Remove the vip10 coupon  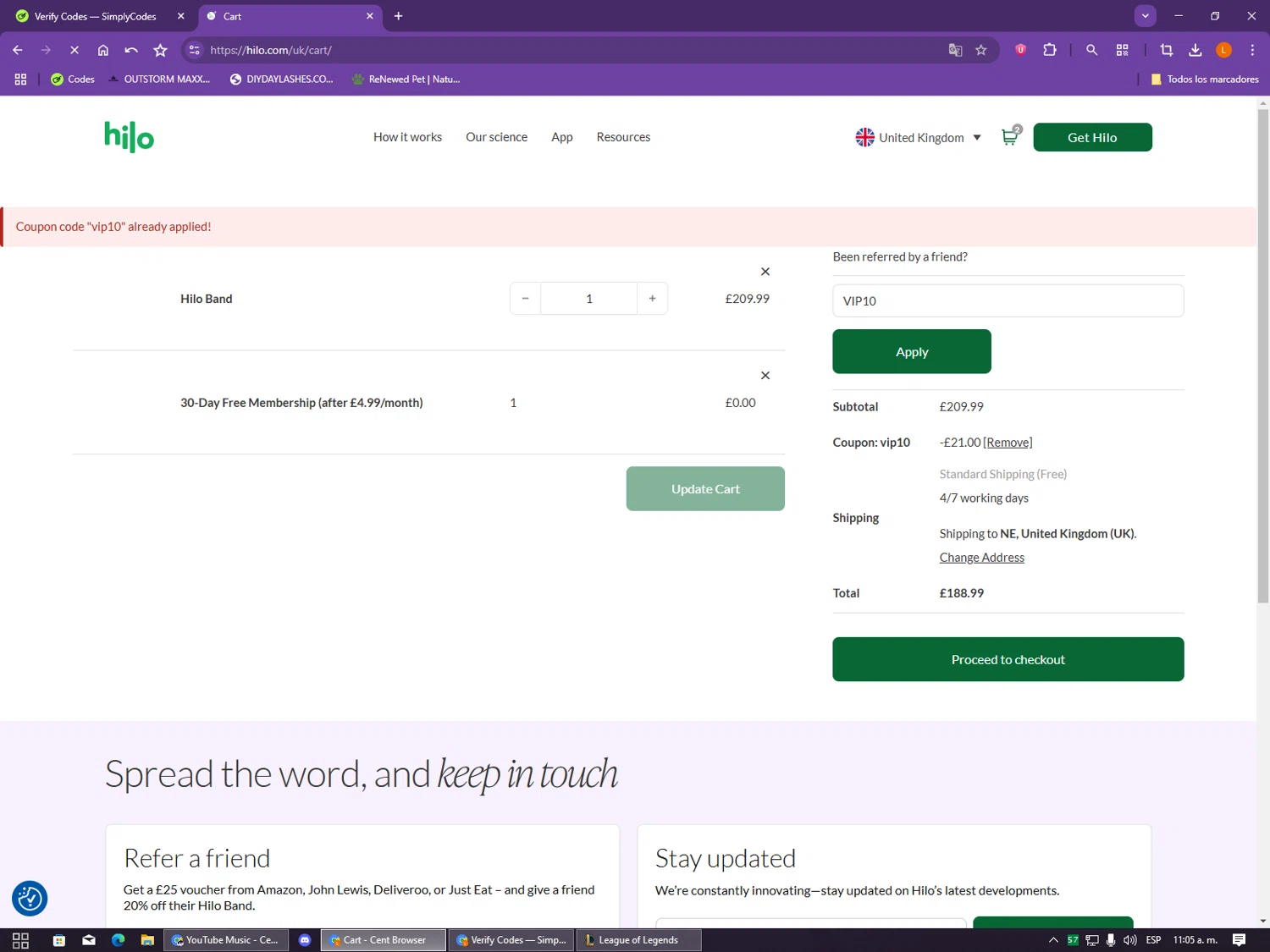[x=1008, y=443]
